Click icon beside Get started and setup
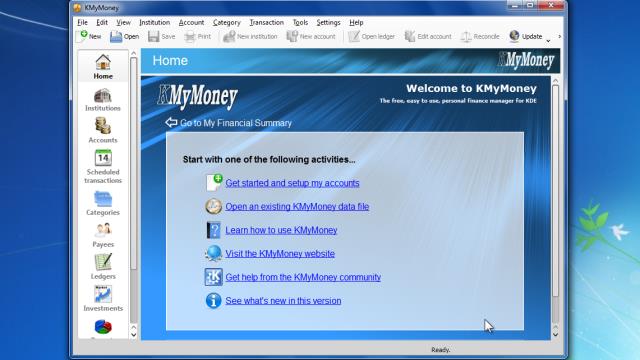Screen dimensions: 640x360 point(214,182)
